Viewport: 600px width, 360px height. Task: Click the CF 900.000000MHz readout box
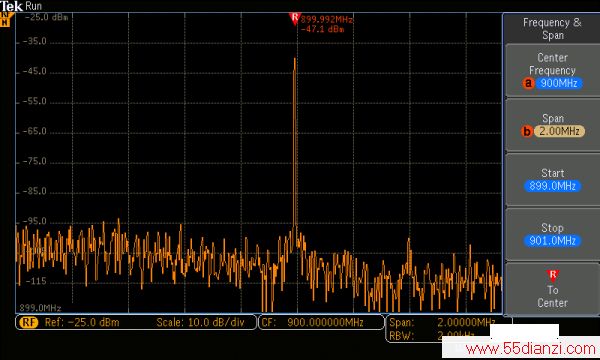(x=321, y=323)
